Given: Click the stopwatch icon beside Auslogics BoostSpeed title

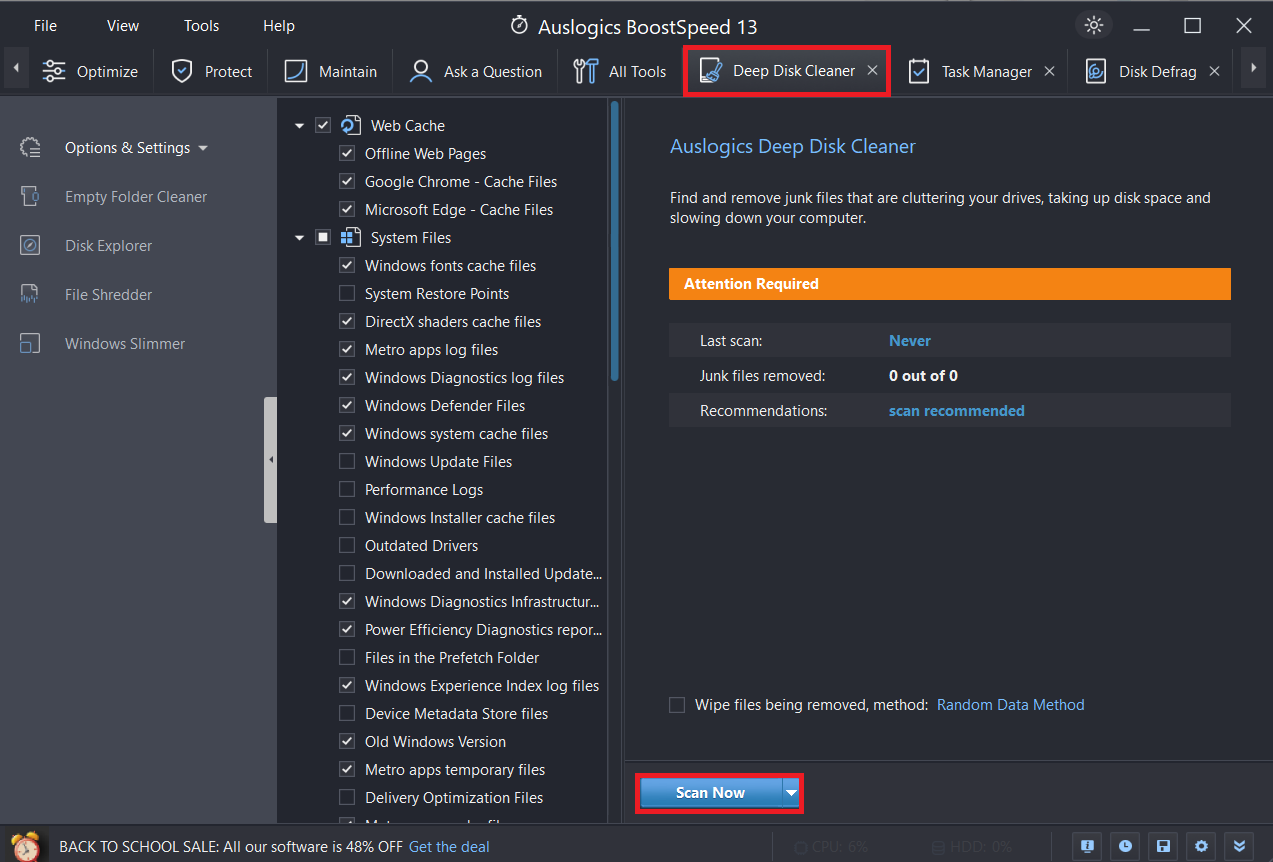Looking at the screenshot, I should (x=519, y=25).
